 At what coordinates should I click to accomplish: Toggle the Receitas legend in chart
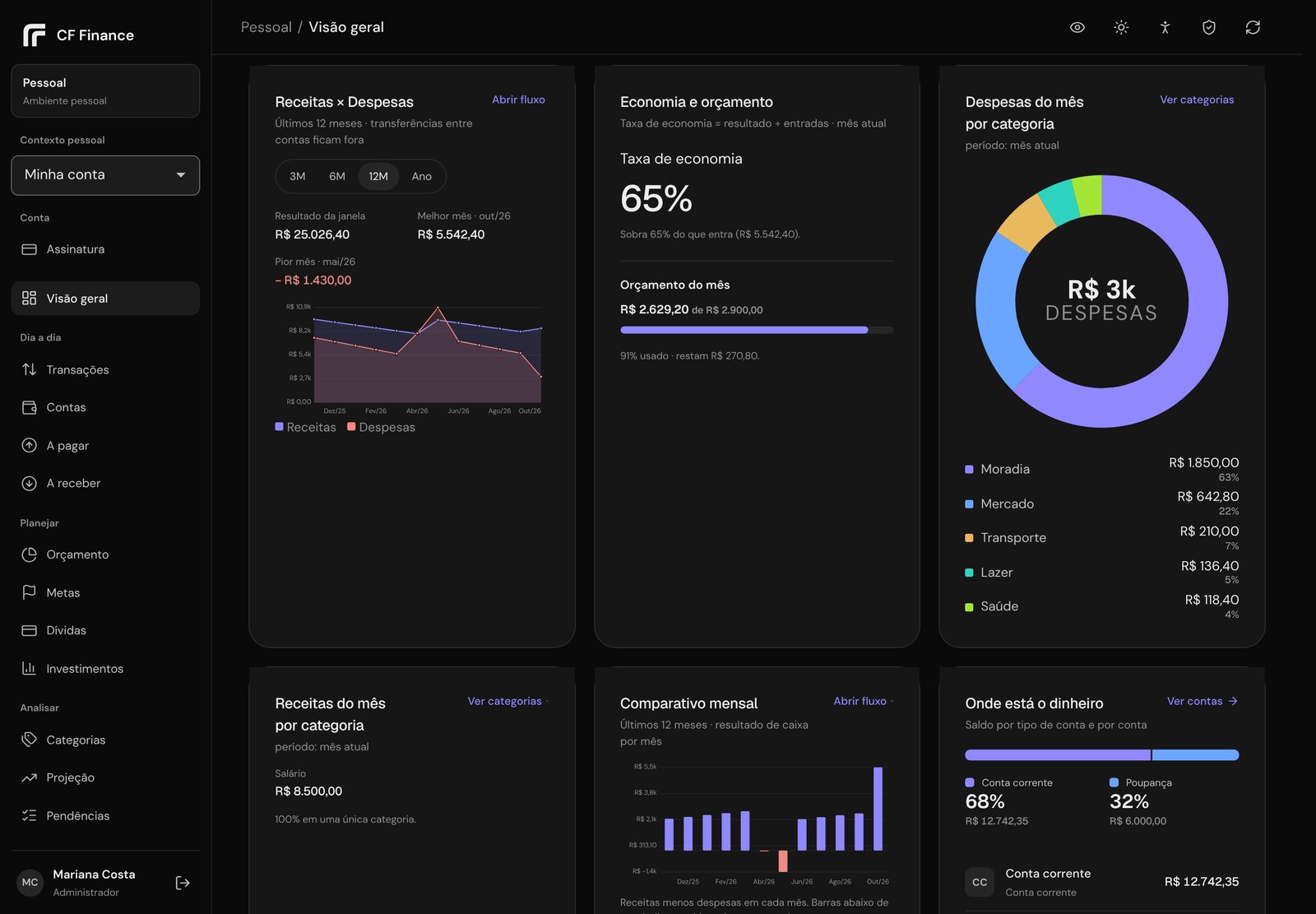coord(306,427)
